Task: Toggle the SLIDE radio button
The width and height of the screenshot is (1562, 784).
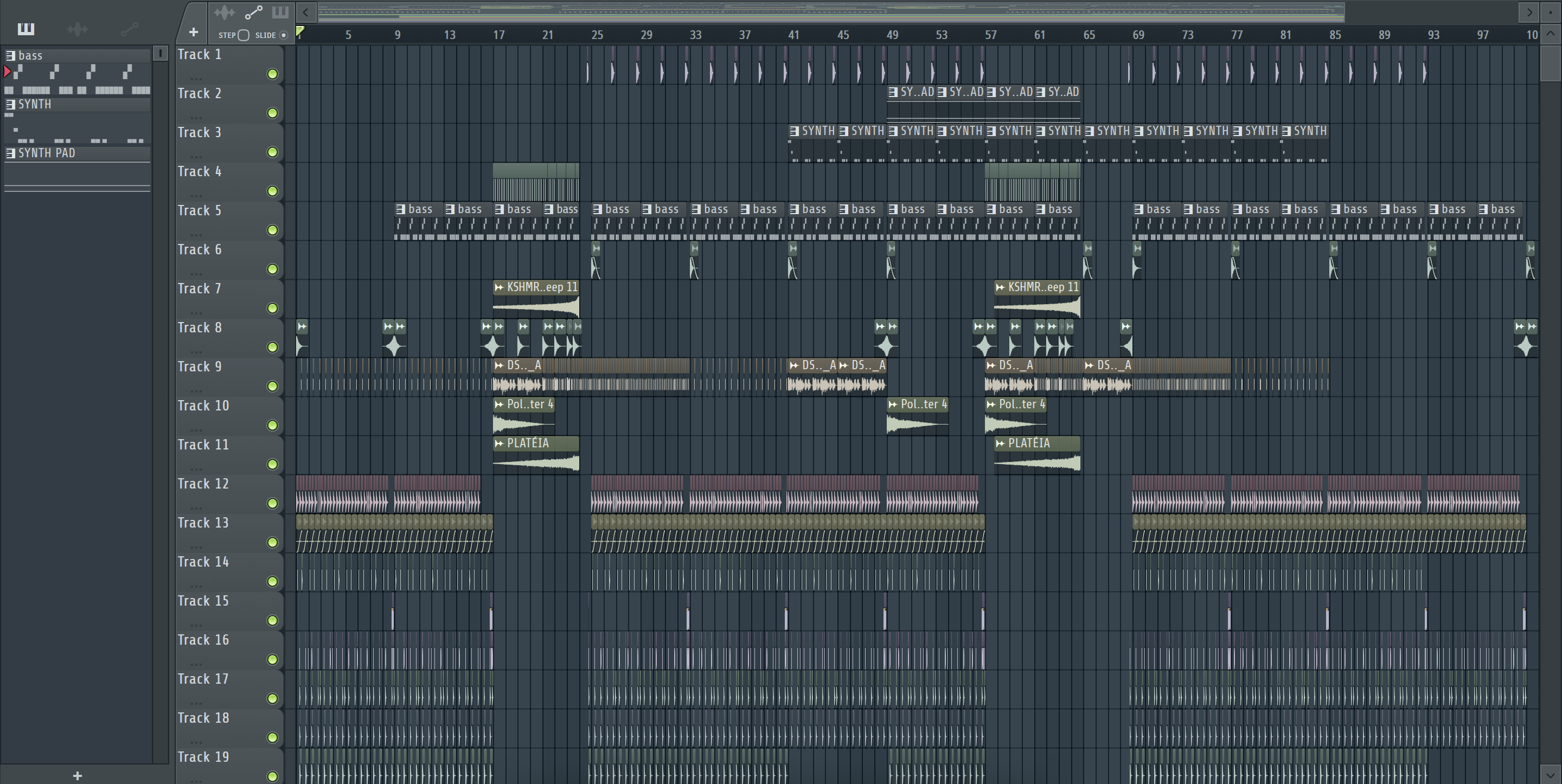Action: pos(283,35)
